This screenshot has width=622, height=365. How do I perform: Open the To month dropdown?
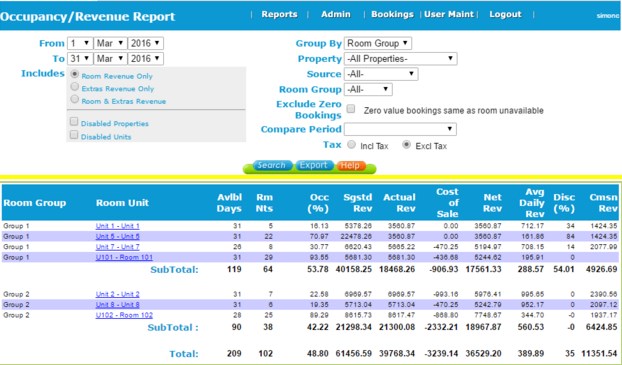pos(110,59)
